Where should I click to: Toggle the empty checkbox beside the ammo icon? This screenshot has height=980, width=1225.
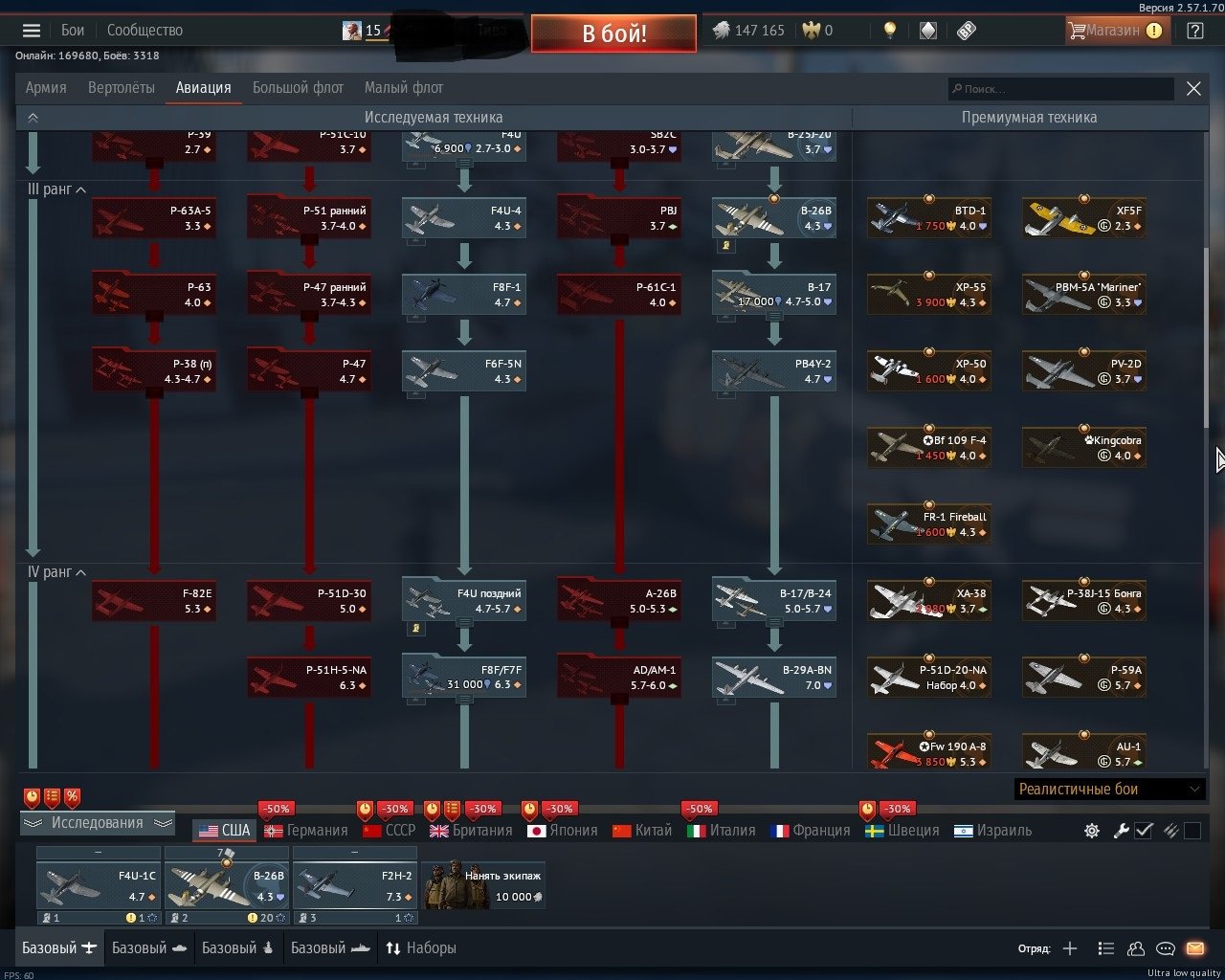(x=1192, y=831)
